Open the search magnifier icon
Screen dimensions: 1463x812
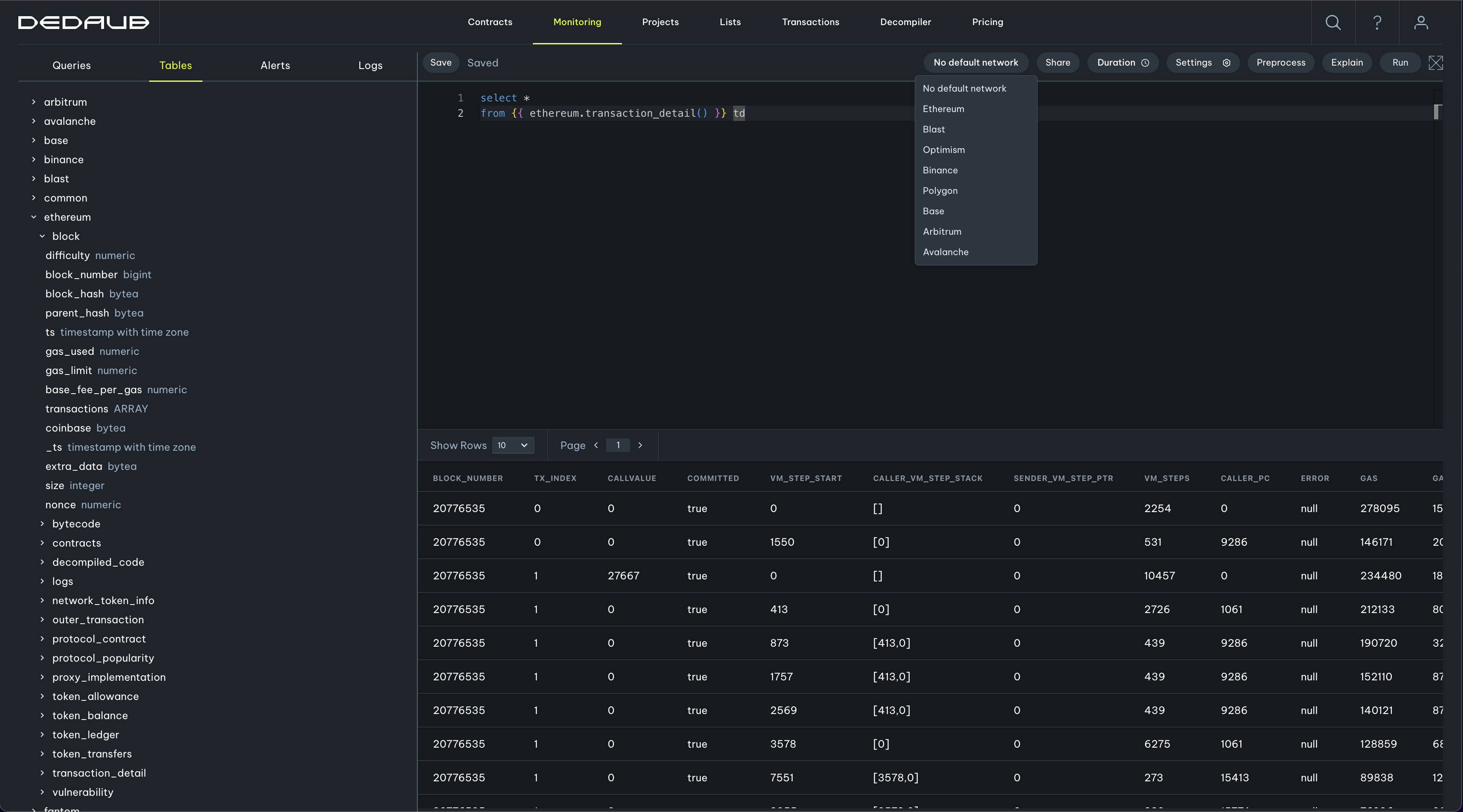click(x=1333, y=22)
